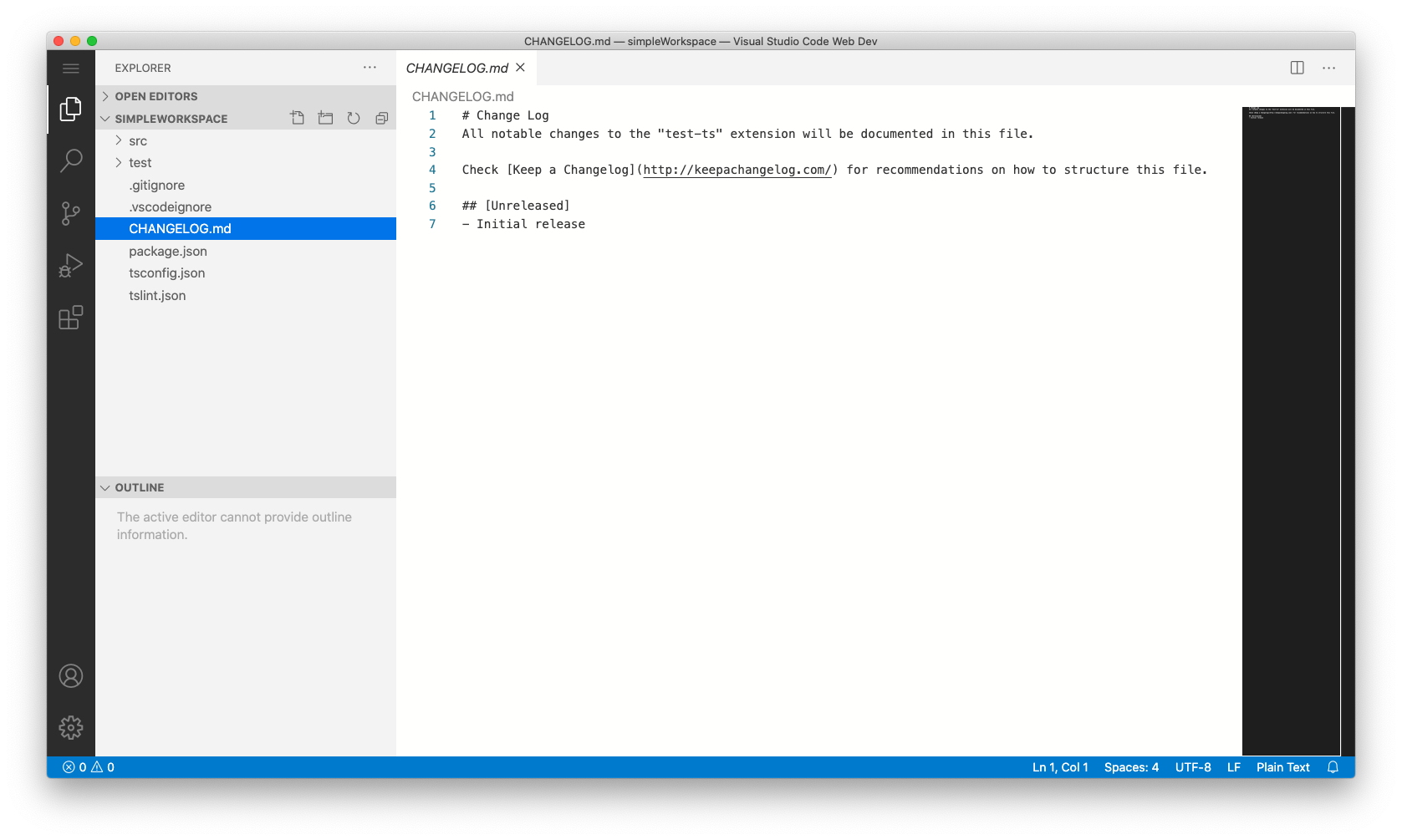Open the hamburger application menu
The width and height of the screenshot is (1402, 840).
pyautogui.click(x=71, y=69)
